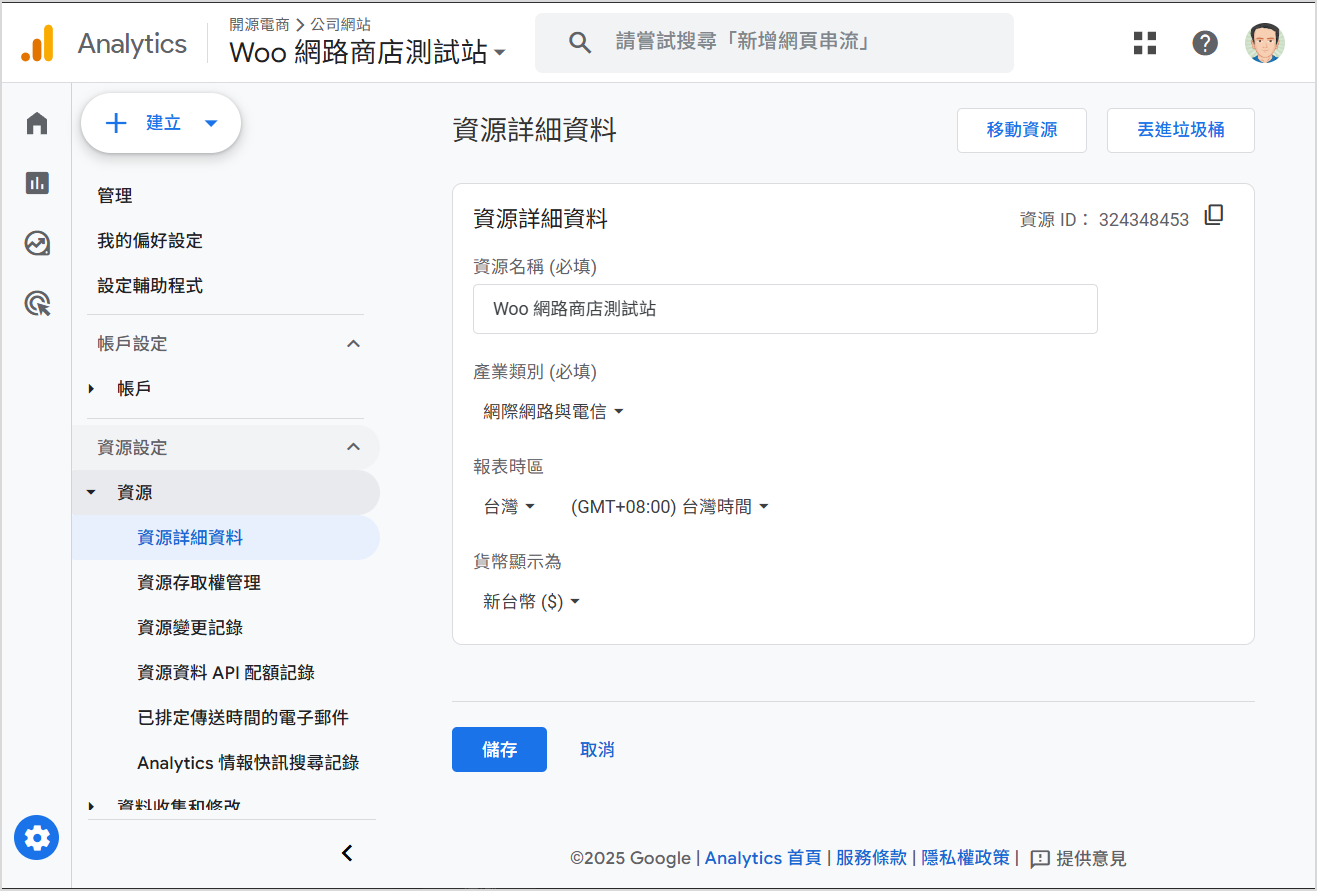Click the search magnifier icon
This screenshot has height=891, width=1317.
(580, 42)
